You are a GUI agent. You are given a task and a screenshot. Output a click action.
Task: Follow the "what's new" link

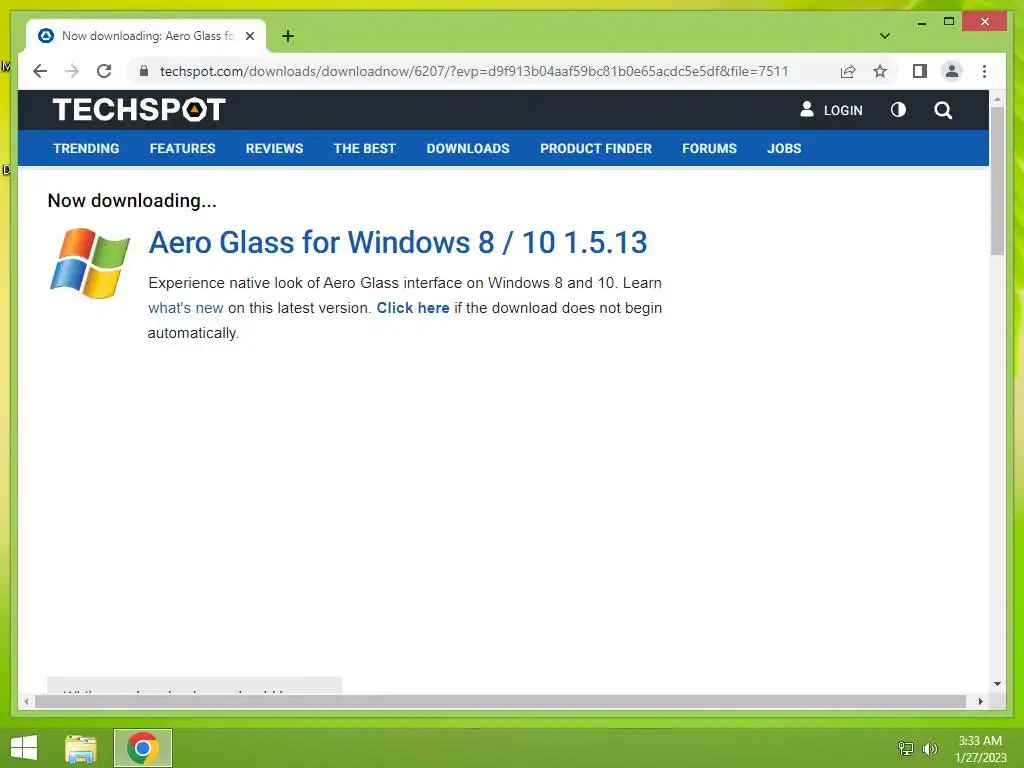click(x=185, y=308)
